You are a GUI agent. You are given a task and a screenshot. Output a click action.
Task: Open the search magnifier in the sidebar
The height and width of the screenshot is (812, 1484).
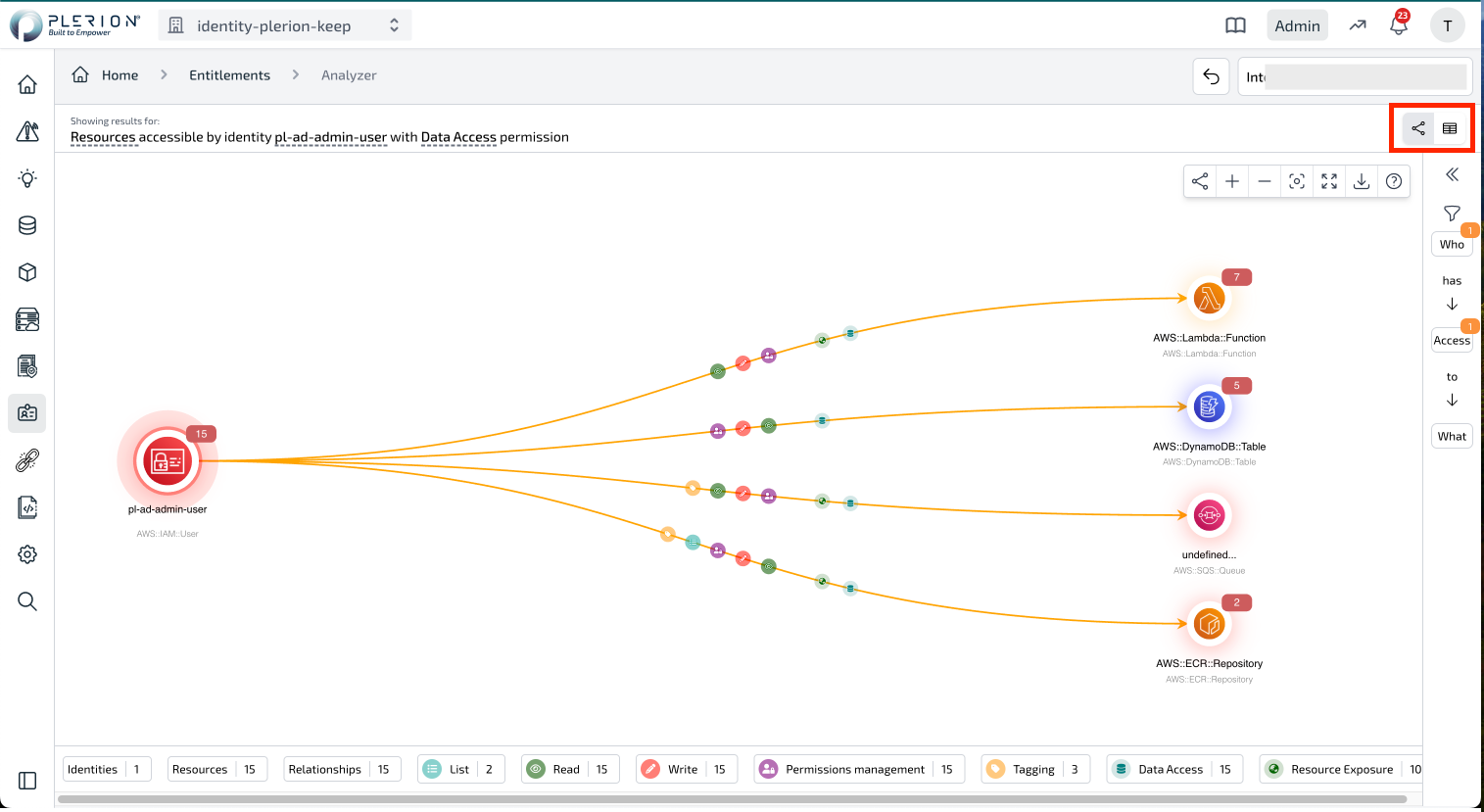click(x=27, y=601)
